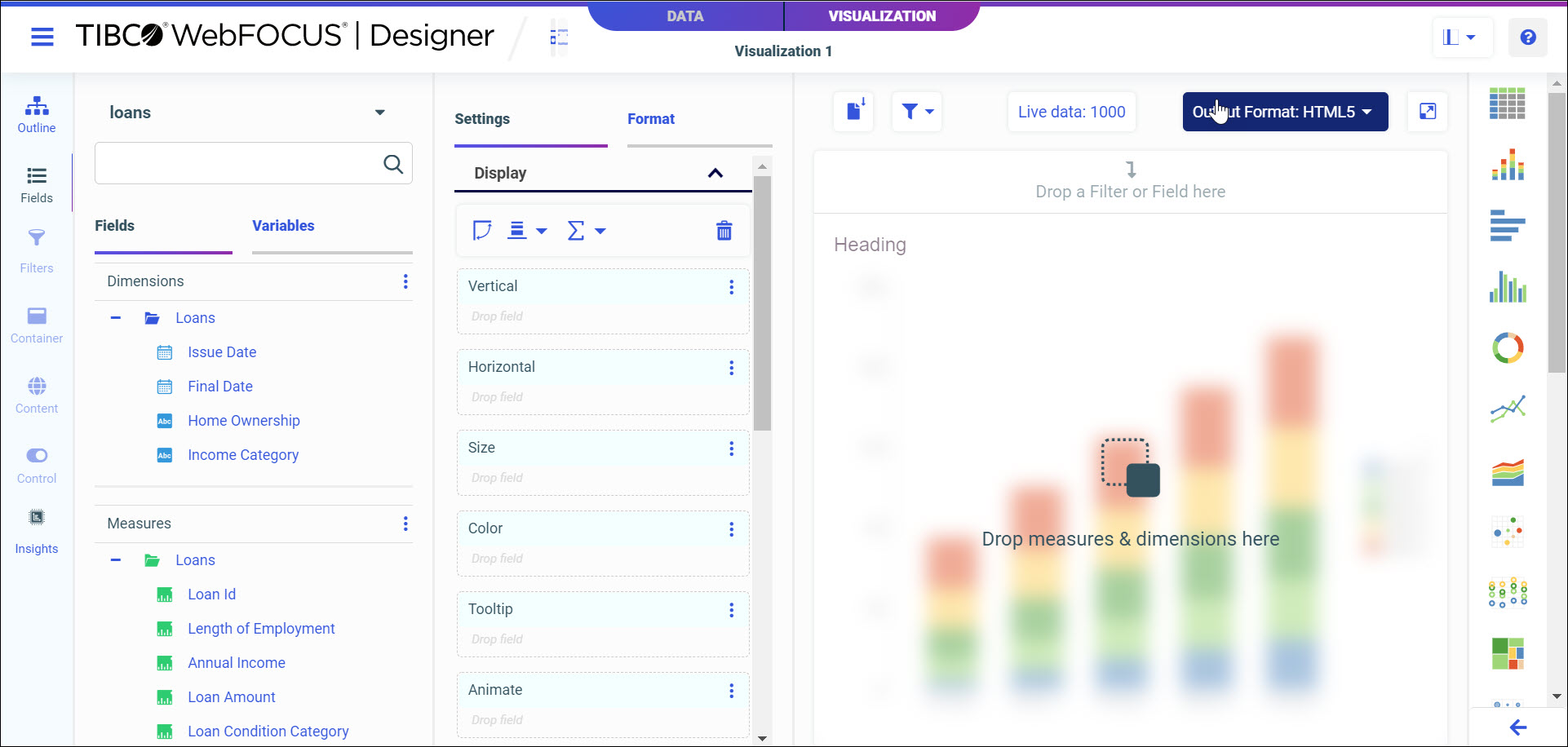Select the scatter plot chart type
The width and height of the screenshot is (1568, 747).
click(x=1508, y=532)
